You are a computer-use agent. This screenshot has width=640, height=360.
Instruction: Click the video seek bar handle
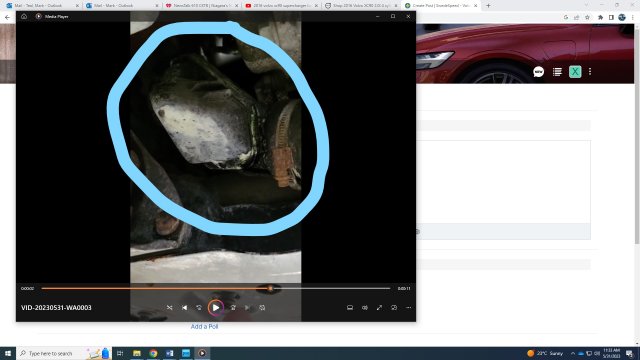[x=270, y=289]
